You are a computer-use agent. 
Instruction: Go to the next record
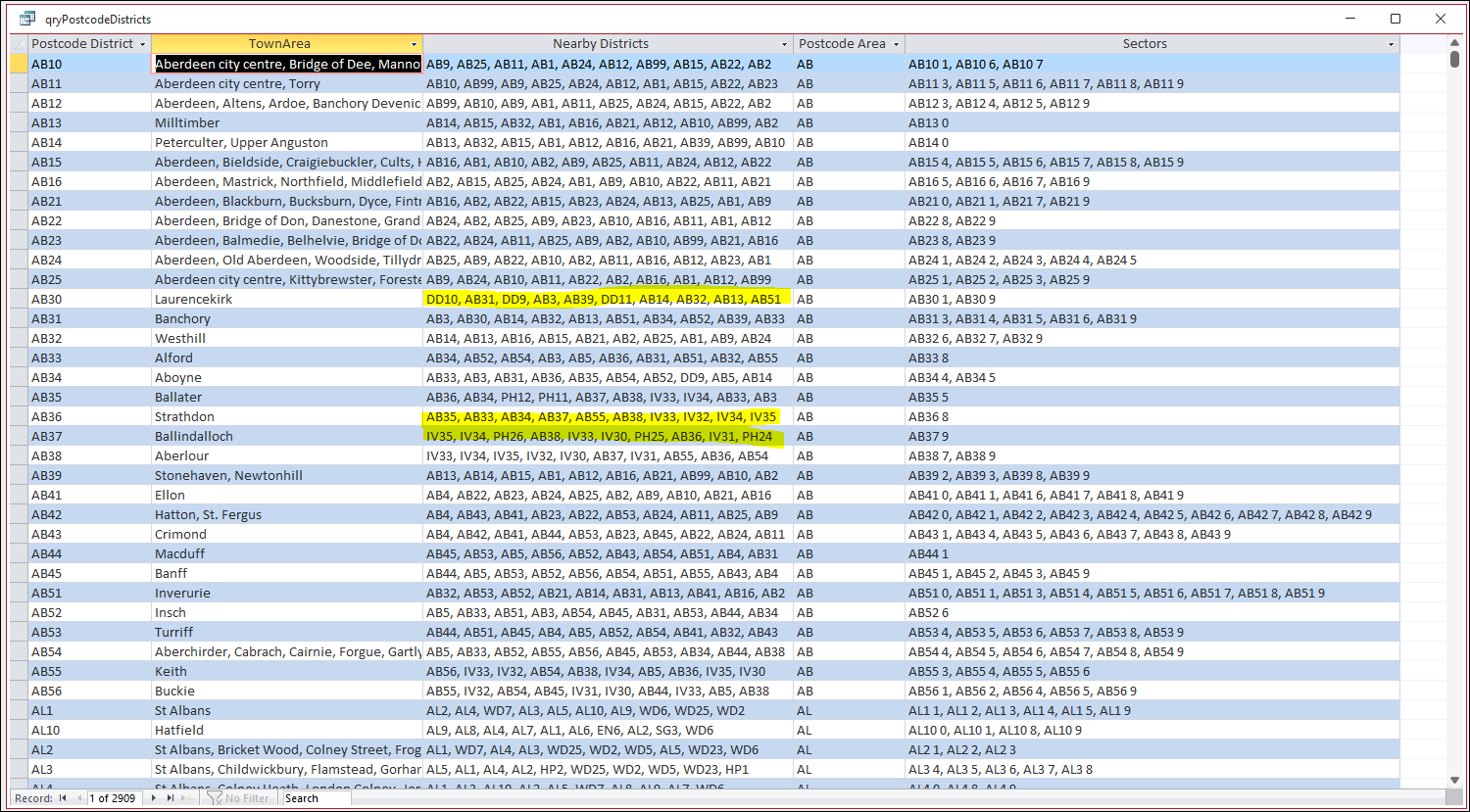[x=154, y=798]
